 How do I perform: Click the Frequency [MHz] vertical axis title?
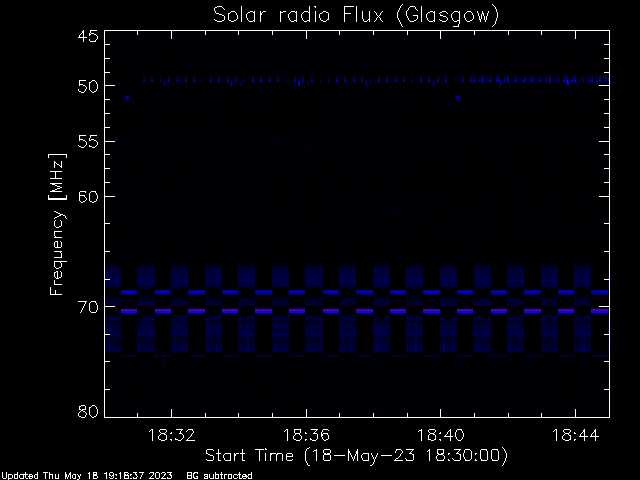[57, 224]
